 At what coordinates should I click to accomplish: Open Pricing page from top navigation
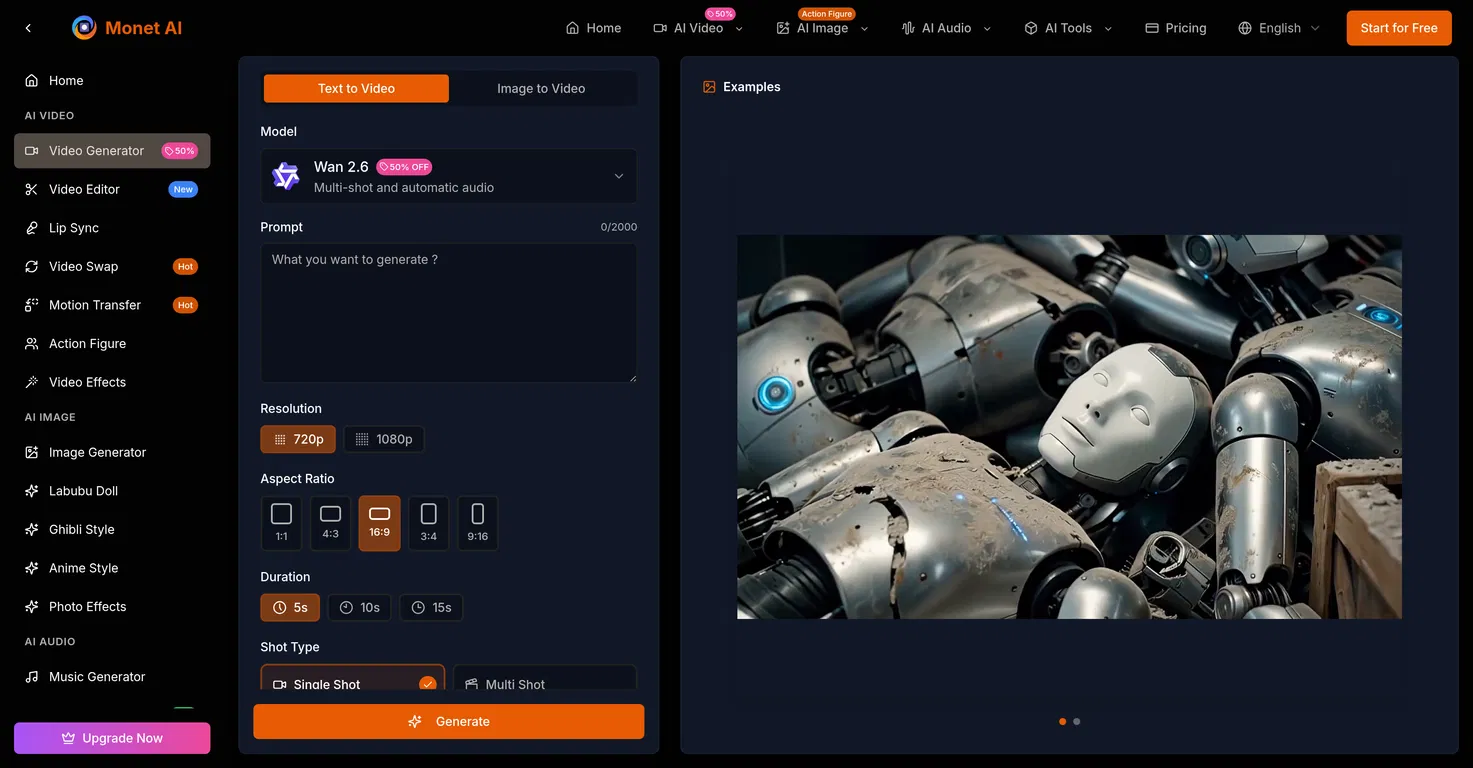1176,28
